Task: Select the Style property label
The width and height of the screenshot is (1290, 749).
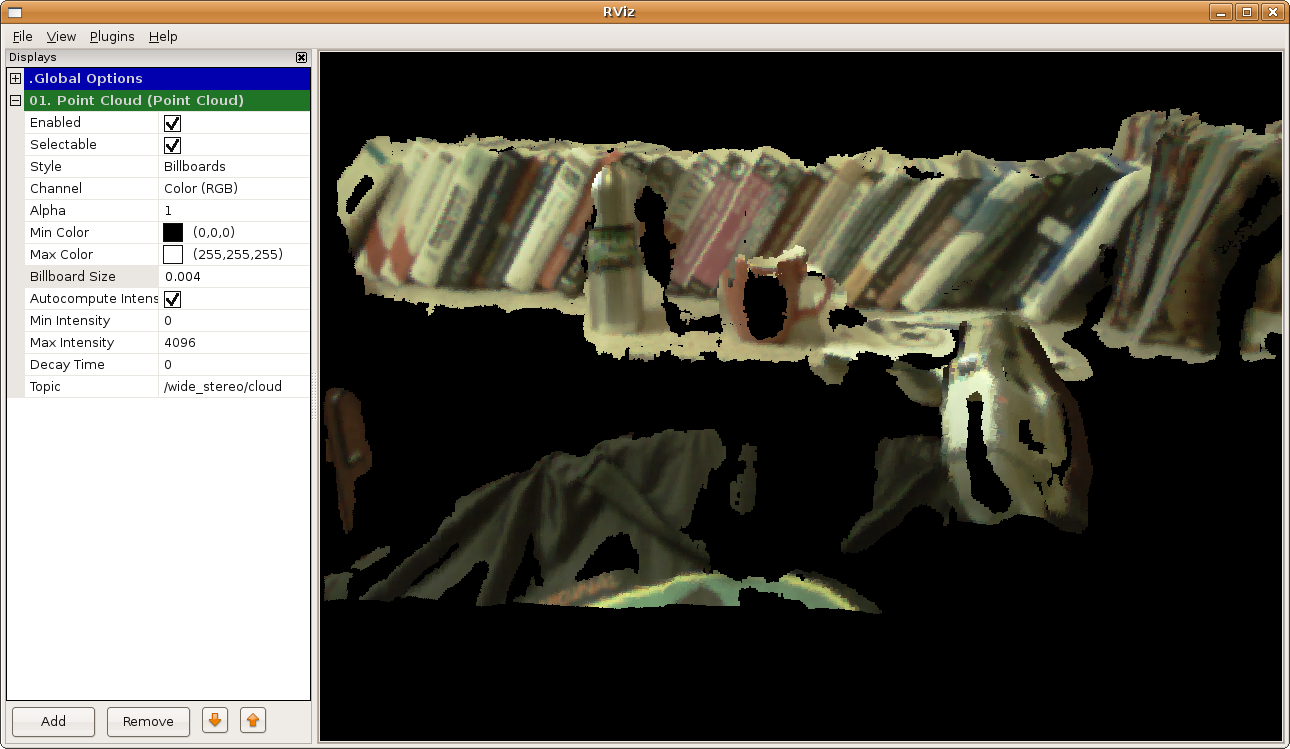Action: pyautogui.click(x=46, y=166)
